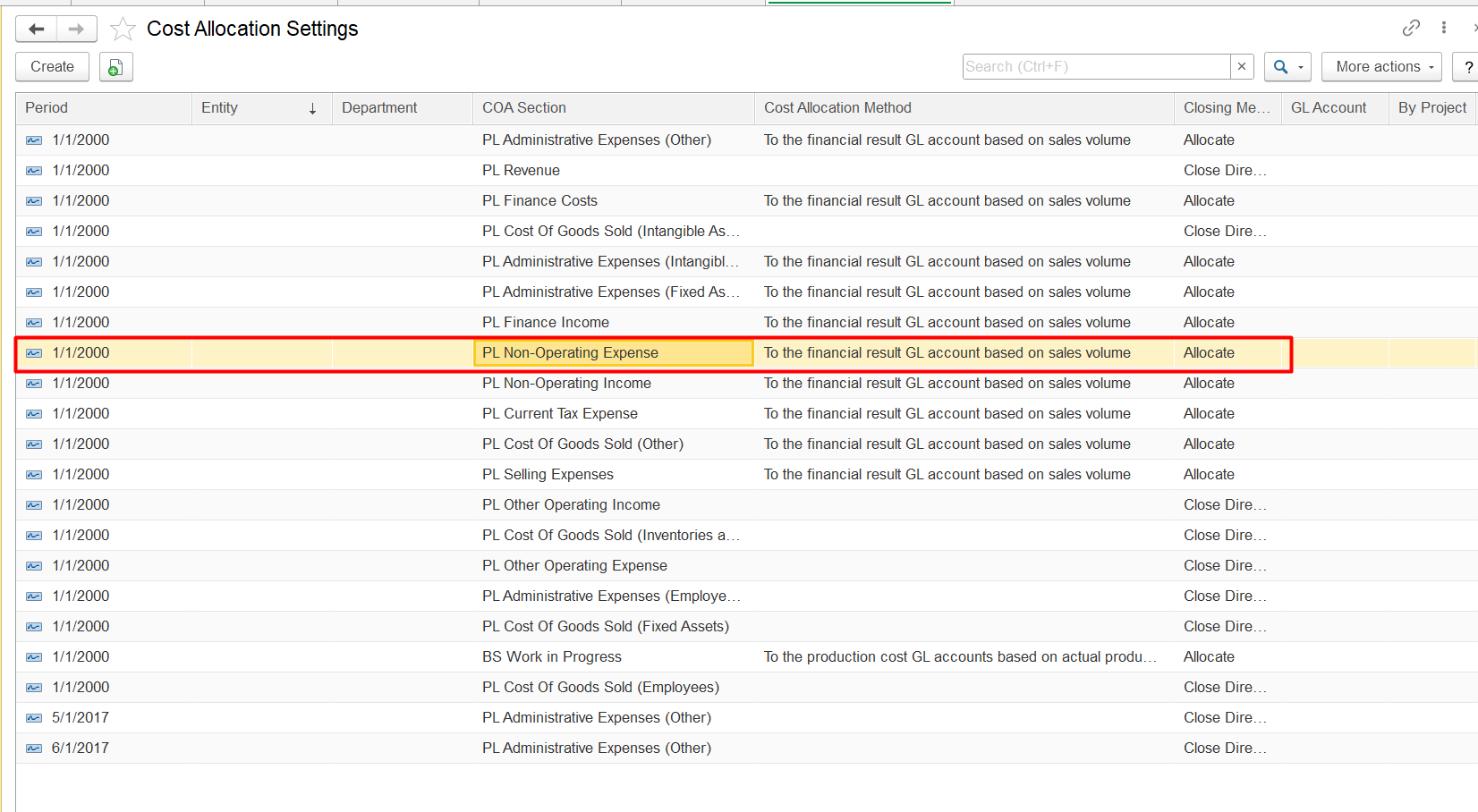Click the copy-to-new-record icon beside Create
Image resolution: width=1478 pixels, height=812 pixels.
point(115,67)
